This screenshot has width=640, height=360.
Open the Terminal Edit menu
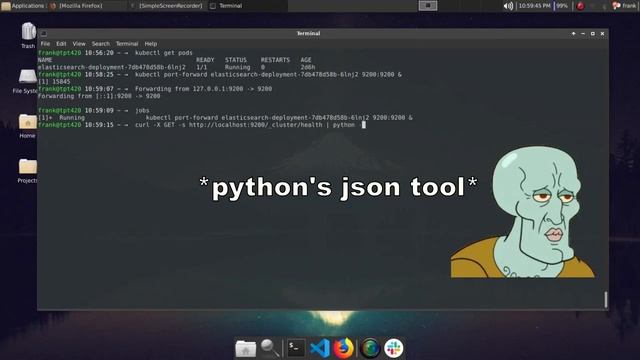pos(61,44)
